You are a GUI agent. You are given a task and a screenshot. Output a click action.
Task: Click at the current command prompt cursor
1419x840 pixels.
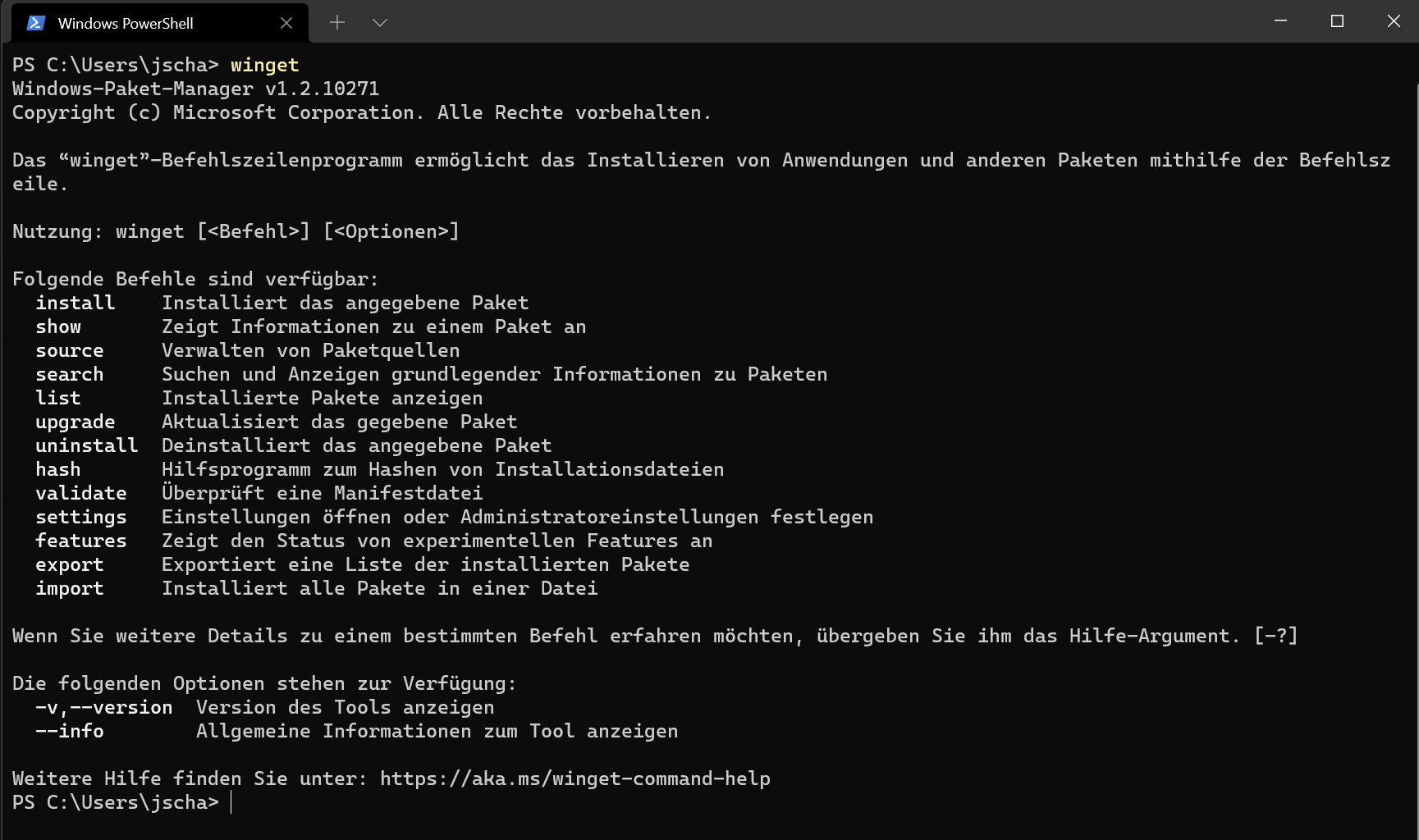click(231, 802)
